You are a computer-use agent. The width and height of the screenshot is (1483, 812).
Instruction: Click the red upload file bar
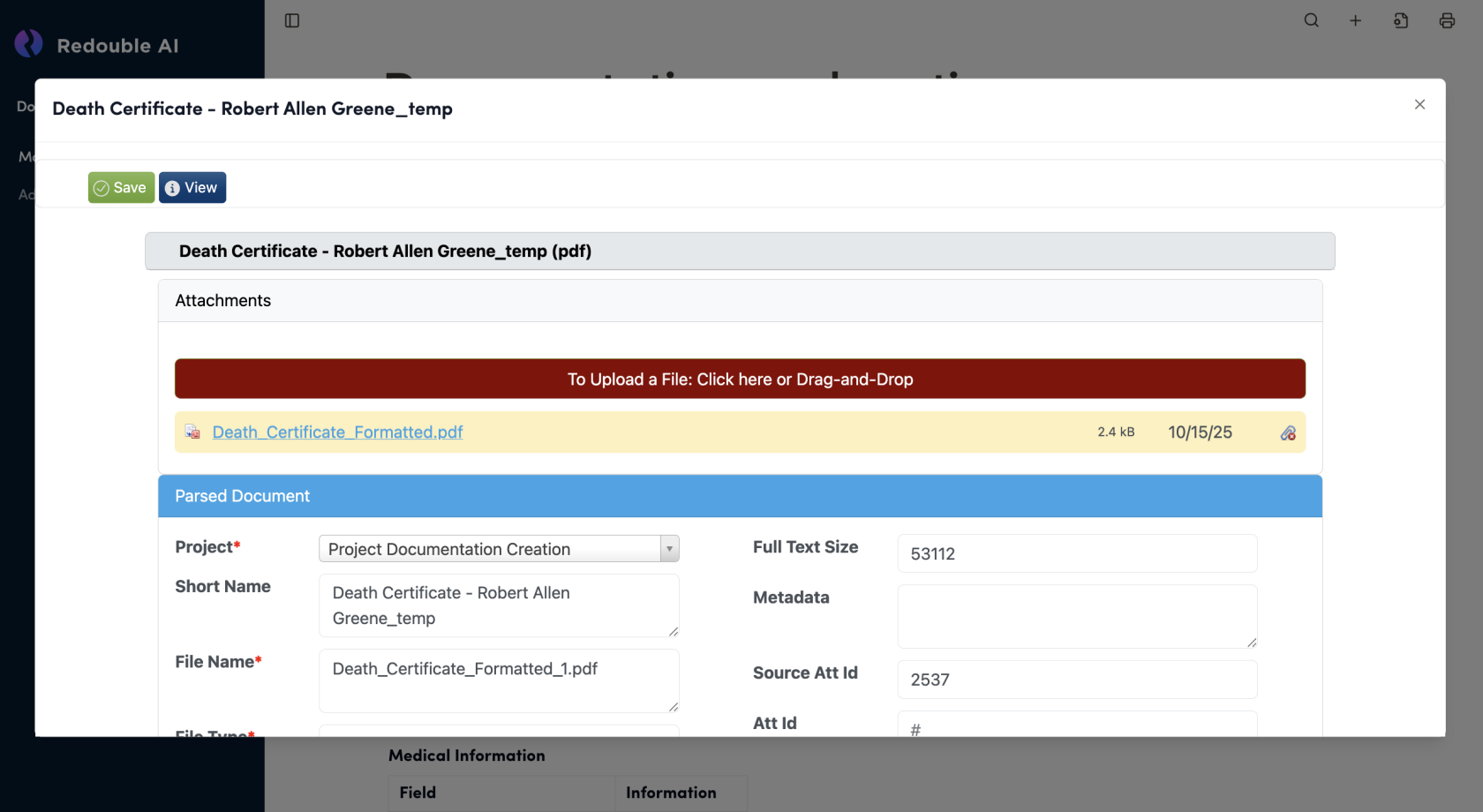(x=740, y=379)
